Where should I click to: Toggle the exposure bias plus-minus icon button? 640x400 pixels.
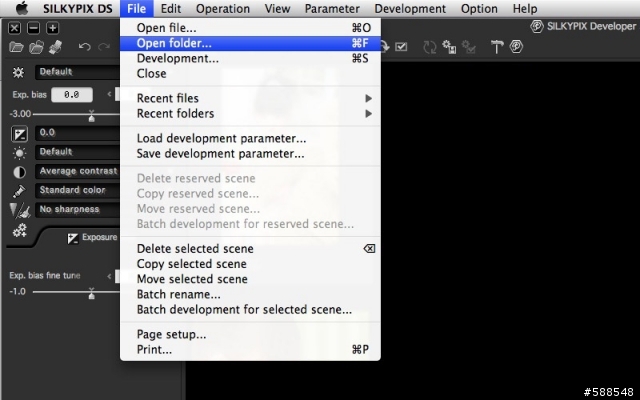[x=19, y=133]
